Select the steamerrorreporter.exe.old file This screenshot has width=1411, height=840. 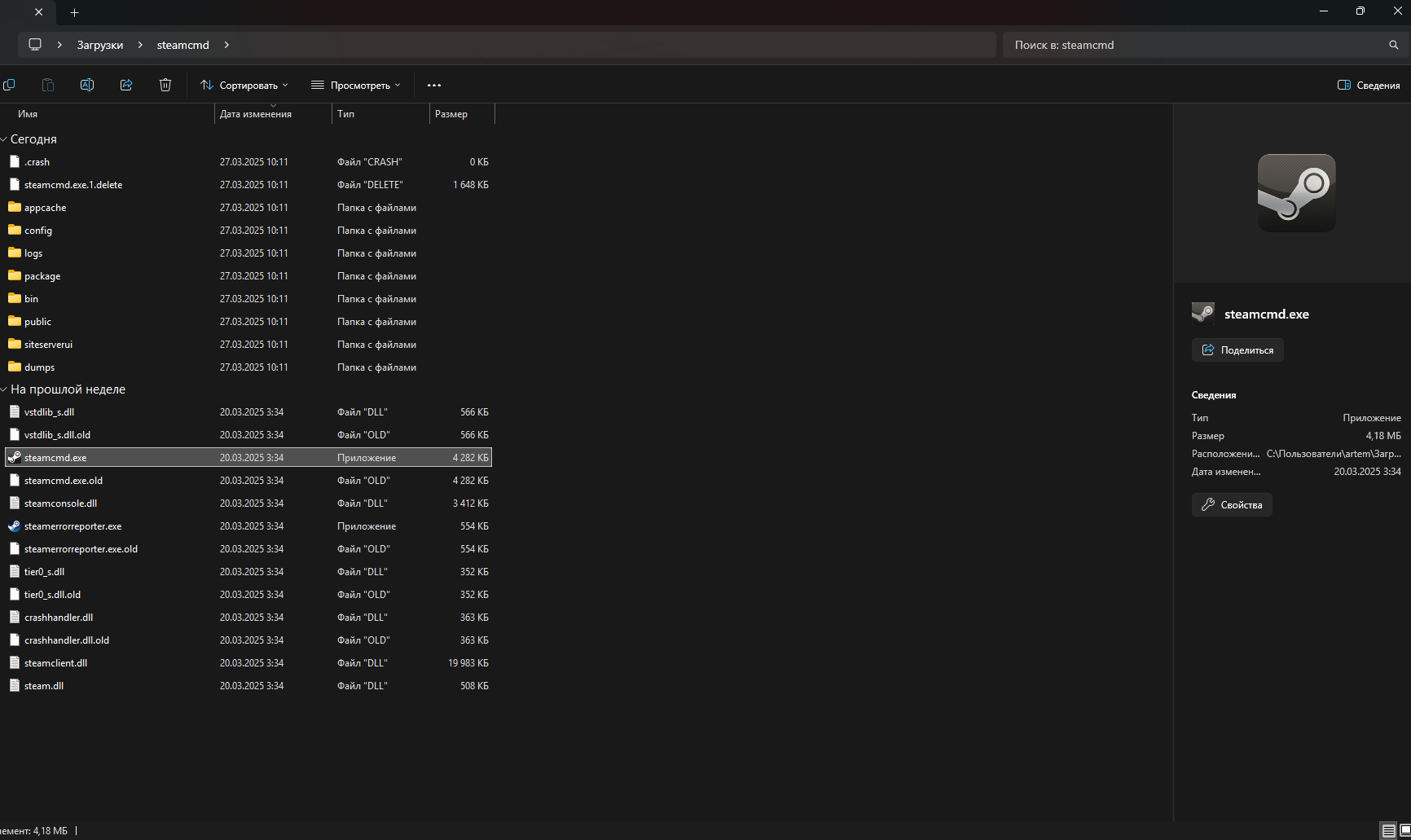point(248,548)
